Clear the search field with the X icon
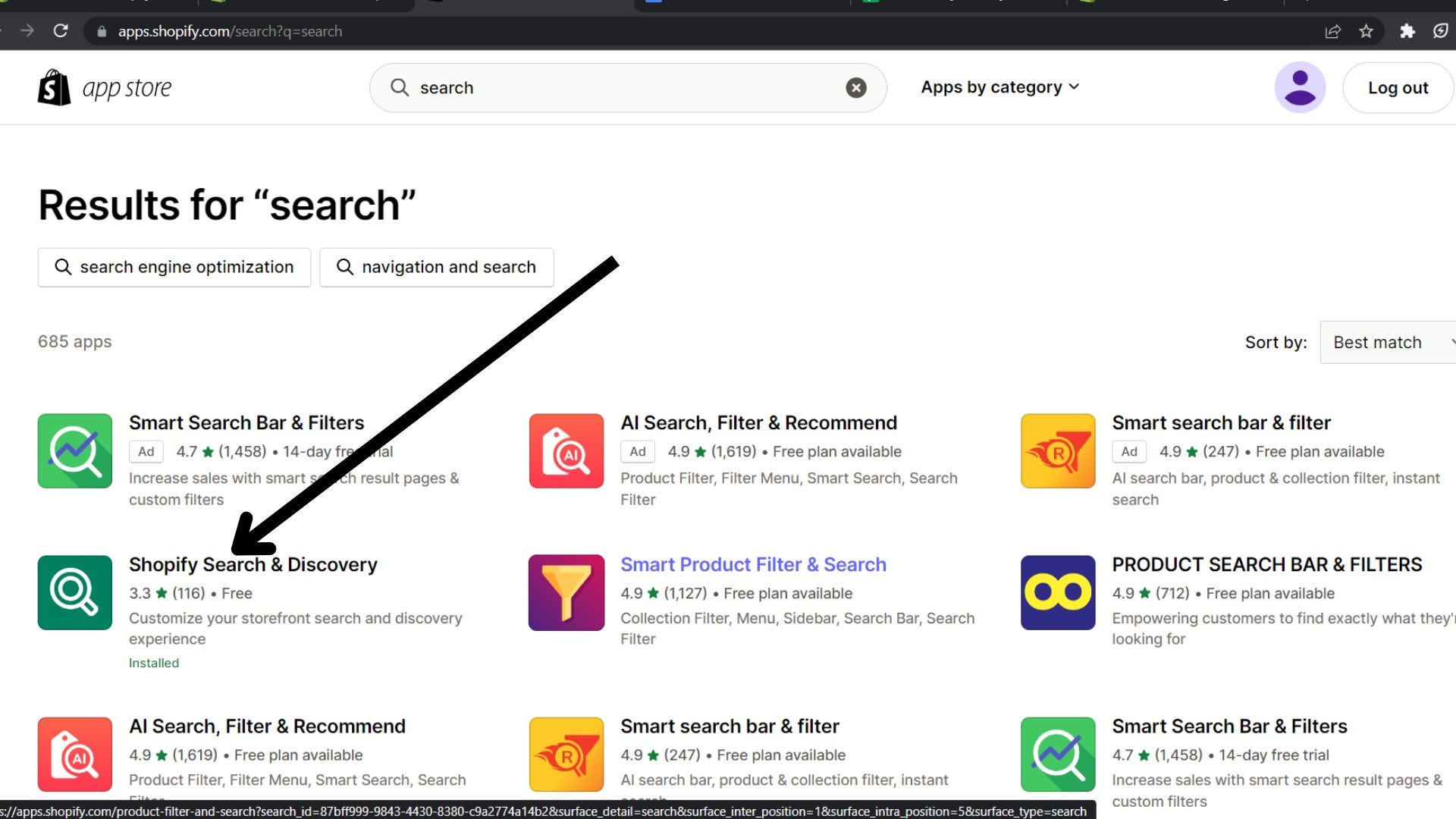The width and height of the screenshot is (1456, 819). tap(856, 88)
